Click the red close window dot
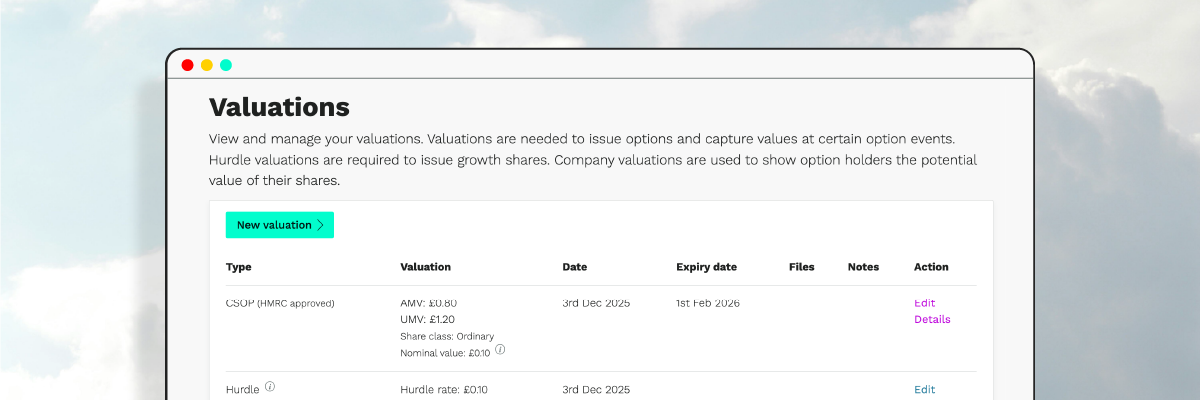Image resolution: width=1200 pixels, height=400 pixels. [187, 65]
